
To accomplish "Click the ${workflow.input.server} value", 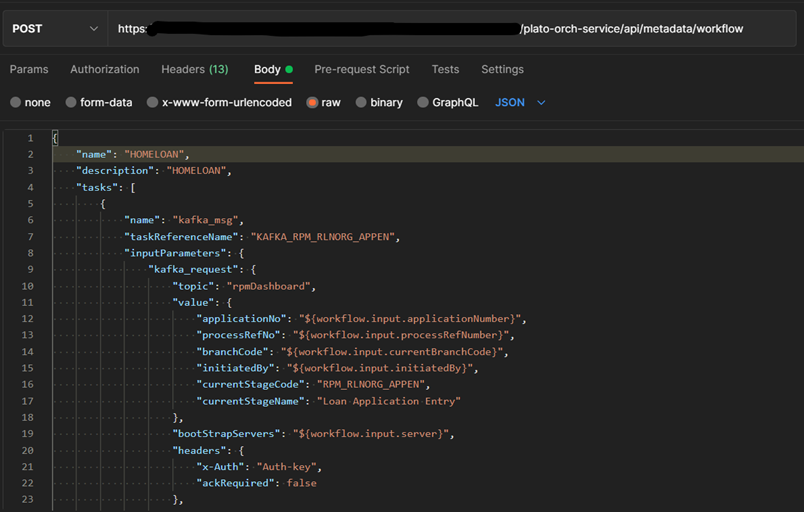I will [371, 434].
